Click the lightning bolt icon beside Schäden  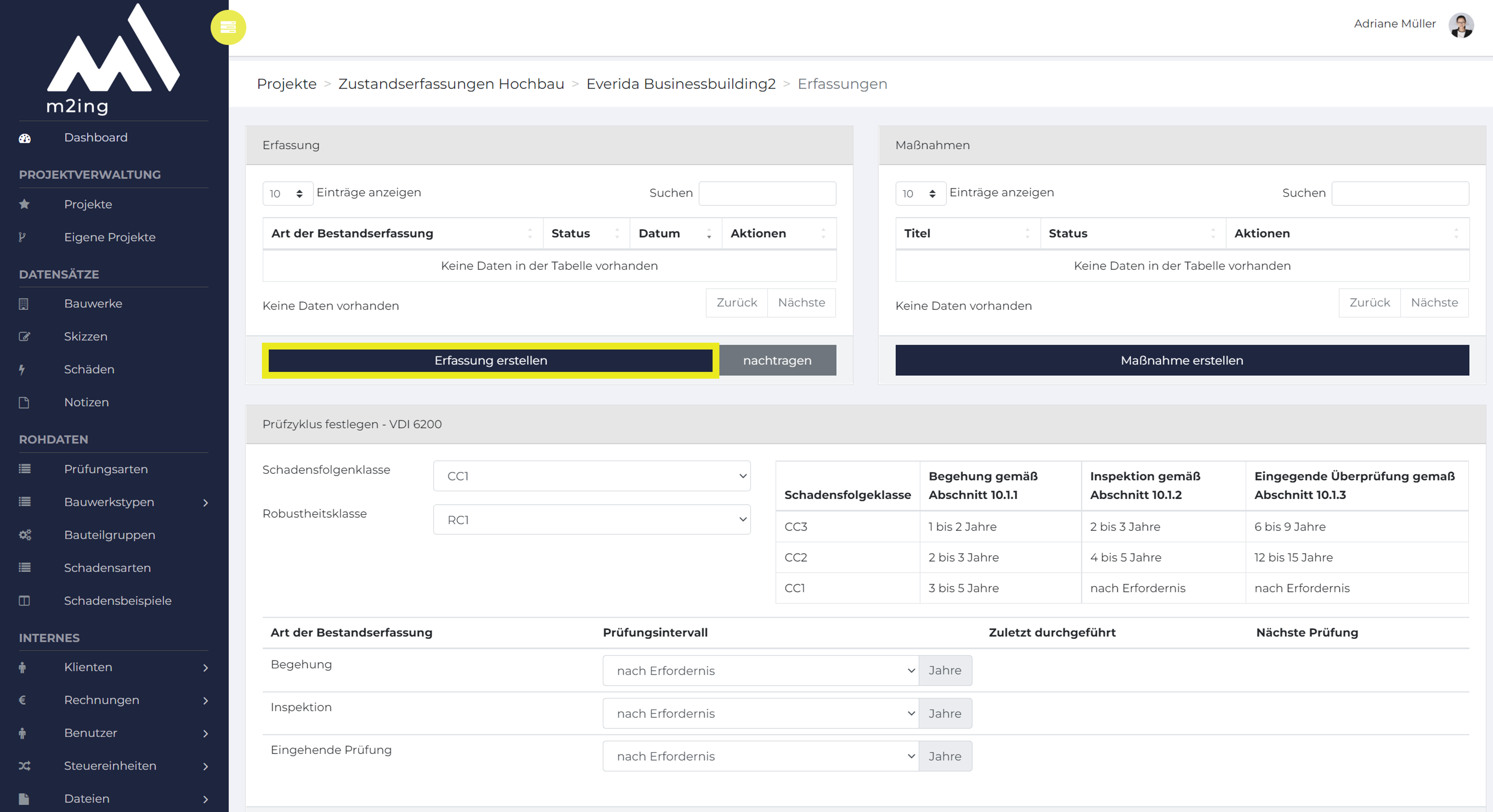[22, 369]
